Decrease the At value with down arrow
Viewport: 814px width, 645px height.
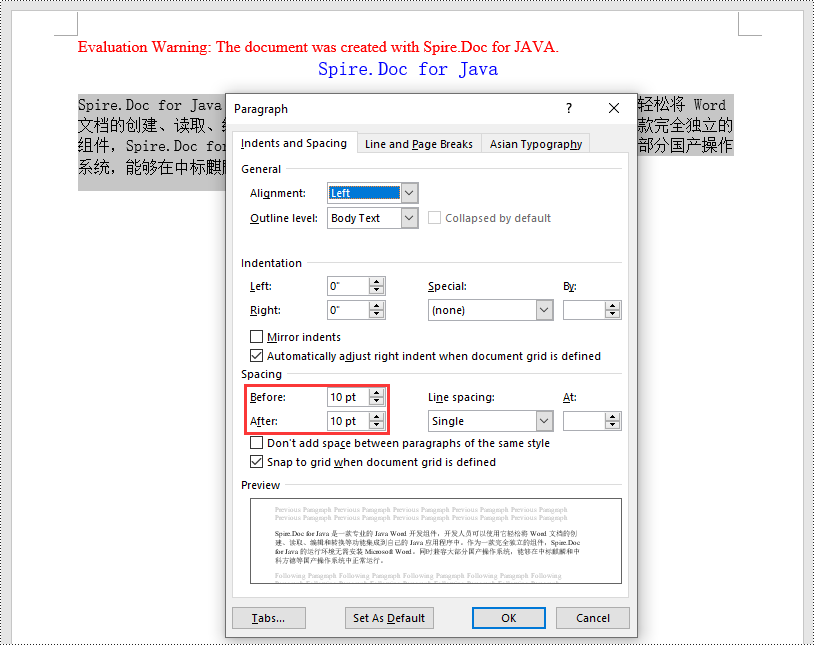click(613, 425)
